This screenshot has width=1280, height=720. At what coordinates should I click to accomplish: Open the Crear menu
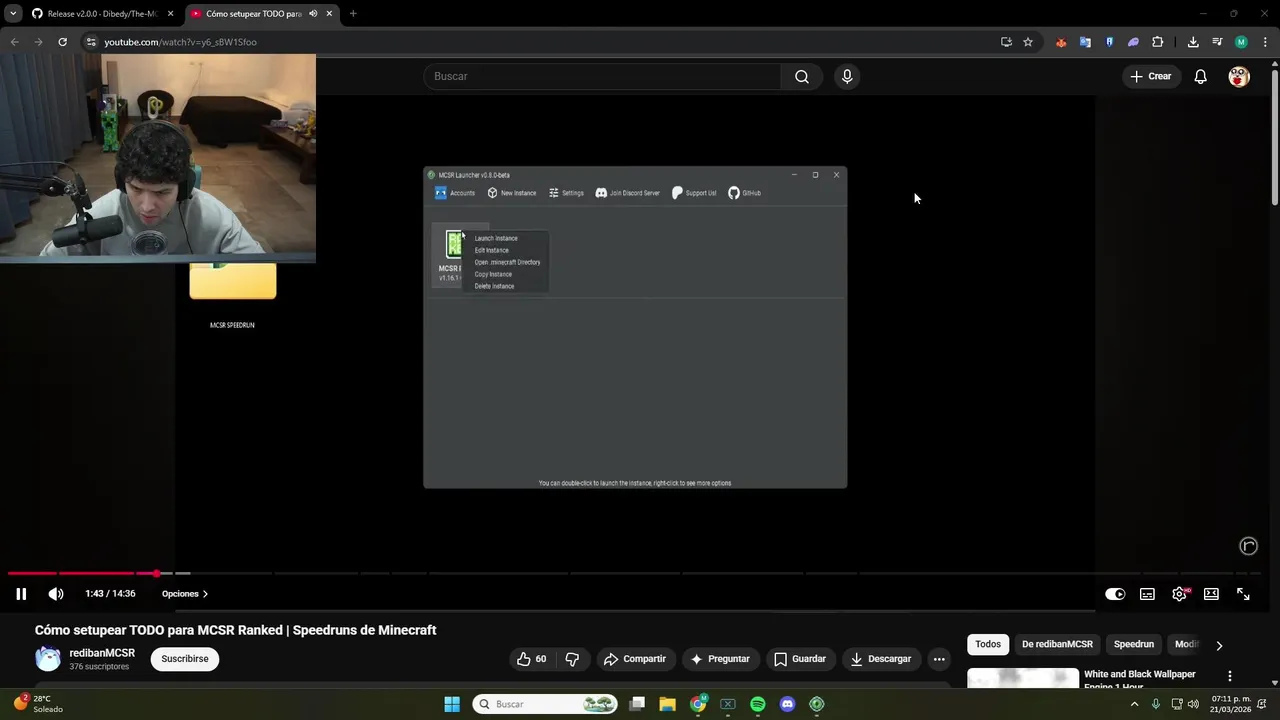pyautogui.click(x=1150, y=77)
